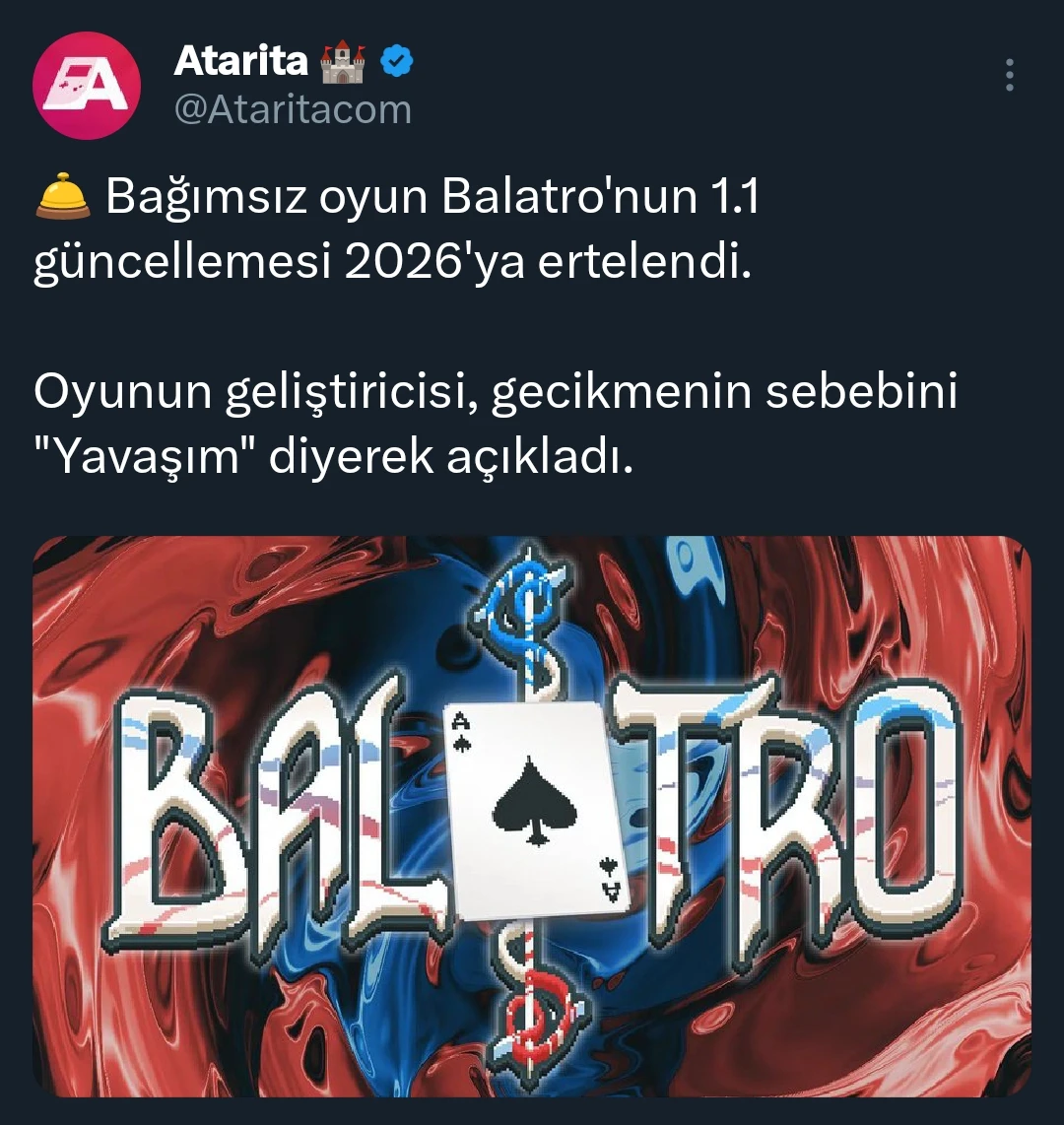
Task: Open the Atarita profile avatar
Action: [x=87, y=86]
